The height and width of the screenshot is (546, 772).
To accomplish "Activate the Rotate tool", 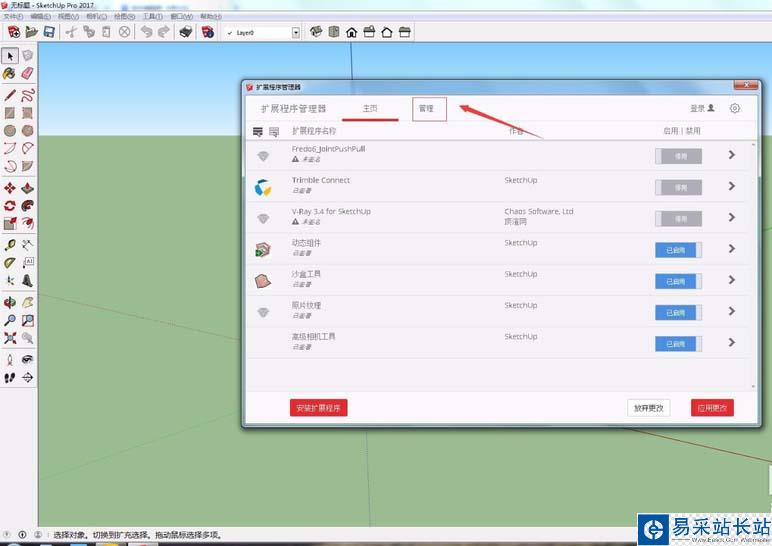I will 9,205.
